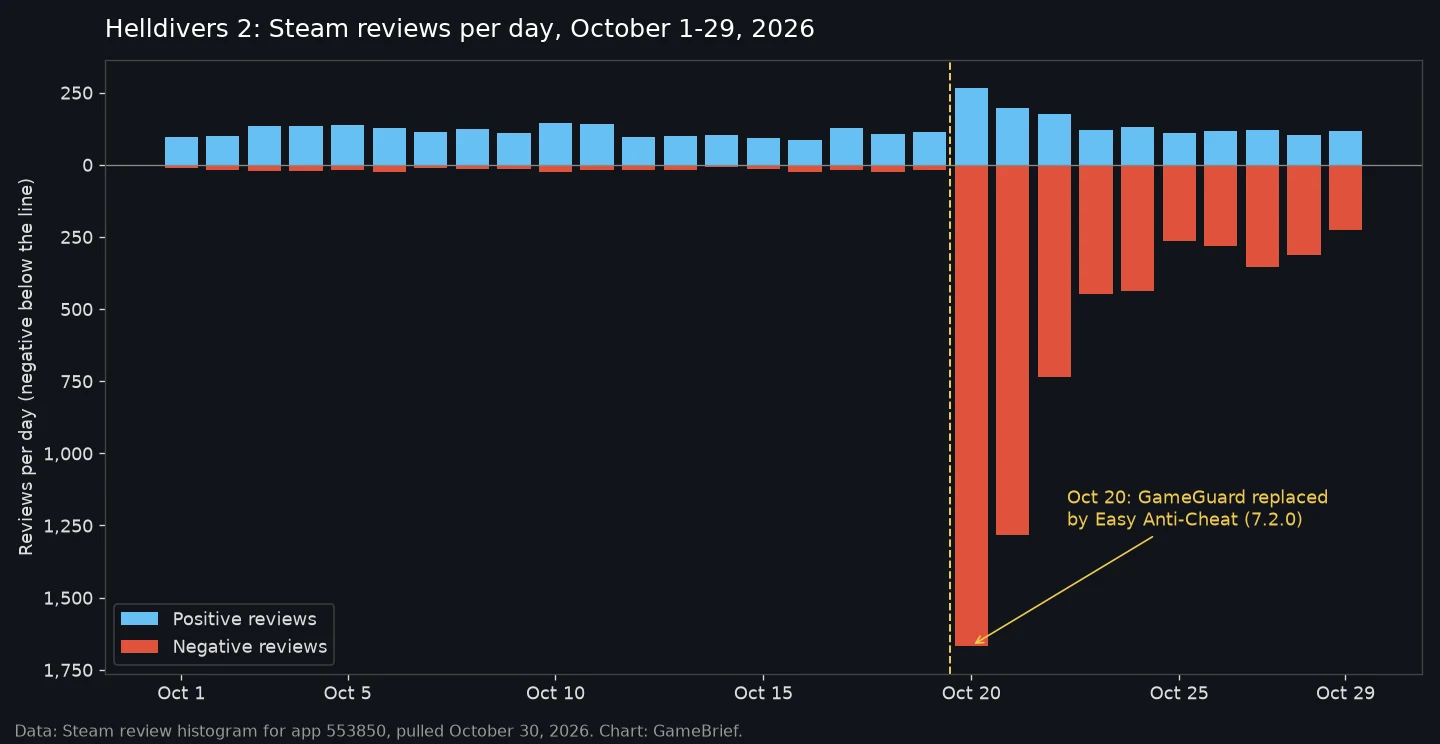The image size is (1440, 744).
Task: Click the blue positive bar for Oct 20
Action: (x=971, y=127)
